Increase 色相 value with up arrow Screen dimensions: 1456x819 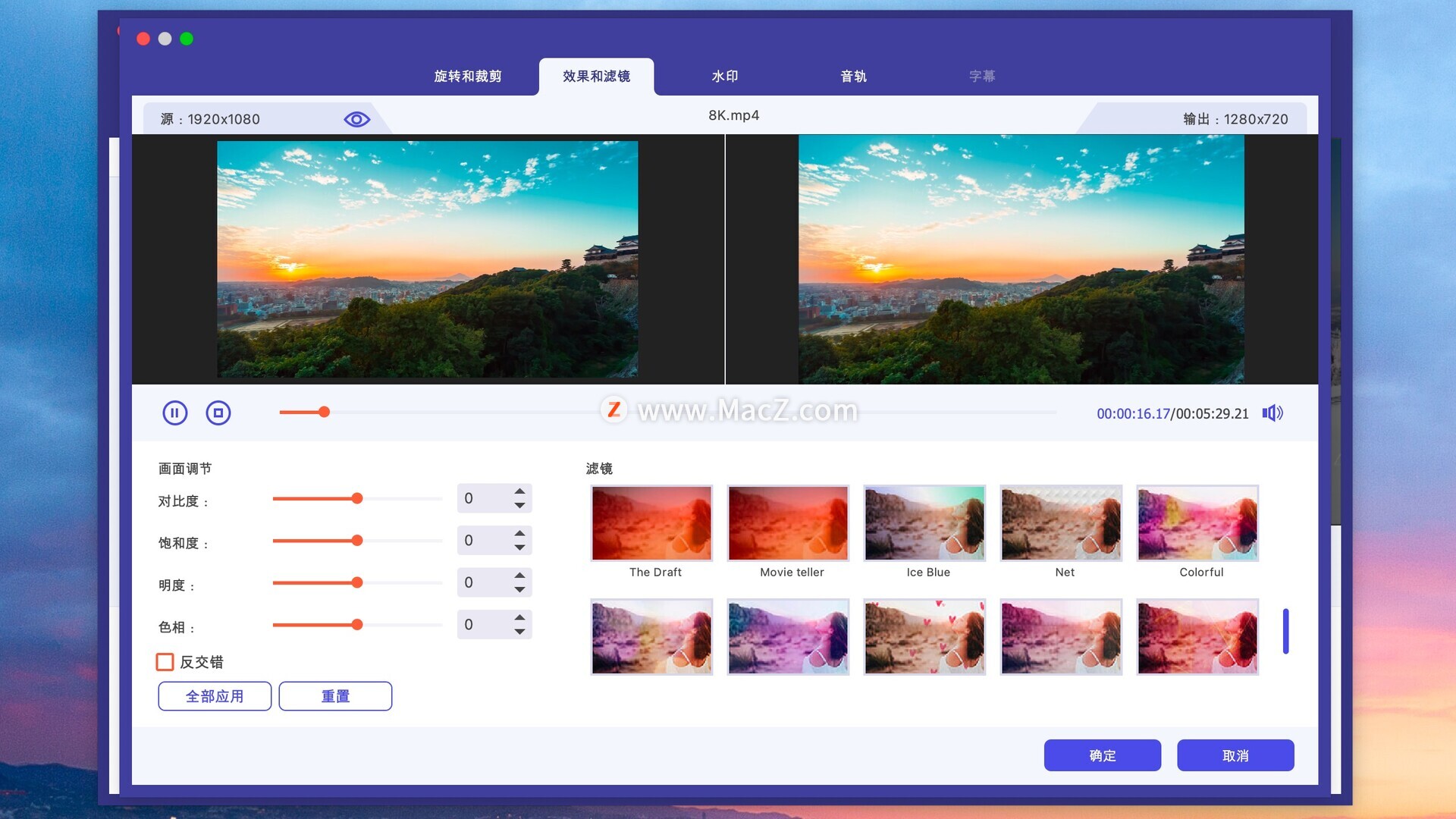[x=519, y=617]
